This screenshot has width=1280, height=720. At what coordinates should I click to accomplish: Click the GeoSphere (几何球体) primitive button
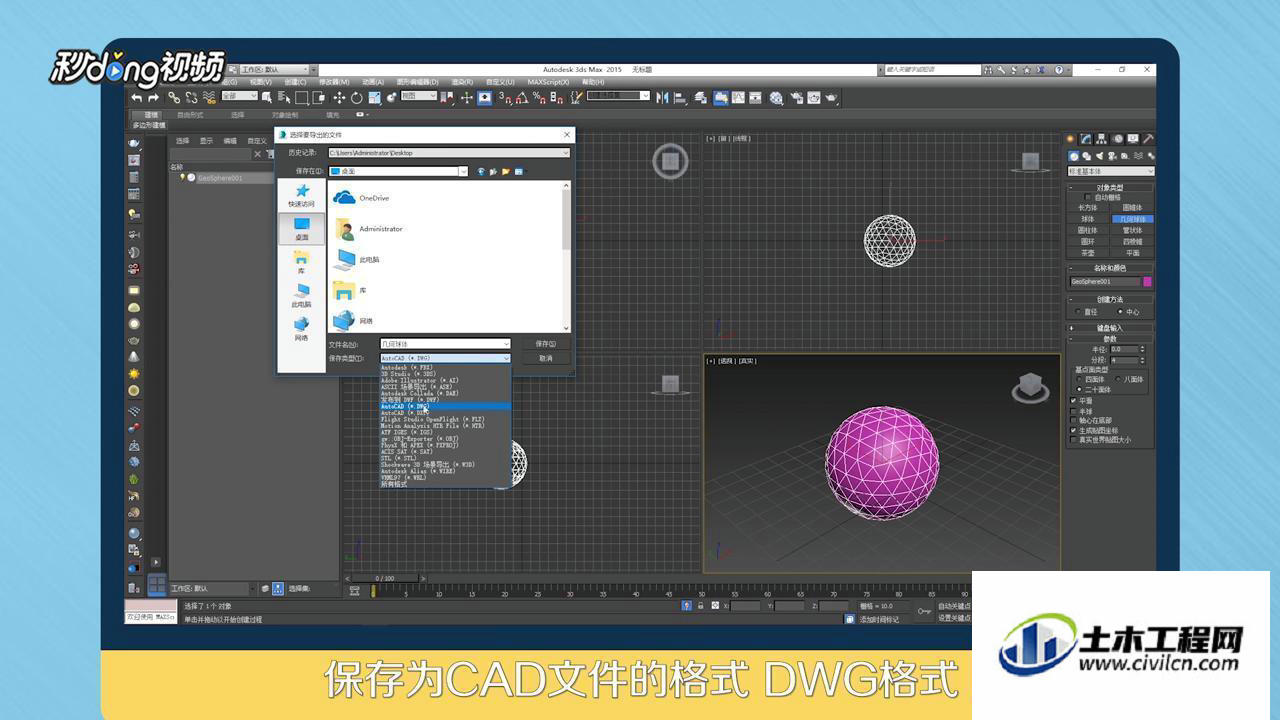(1132, 218)
